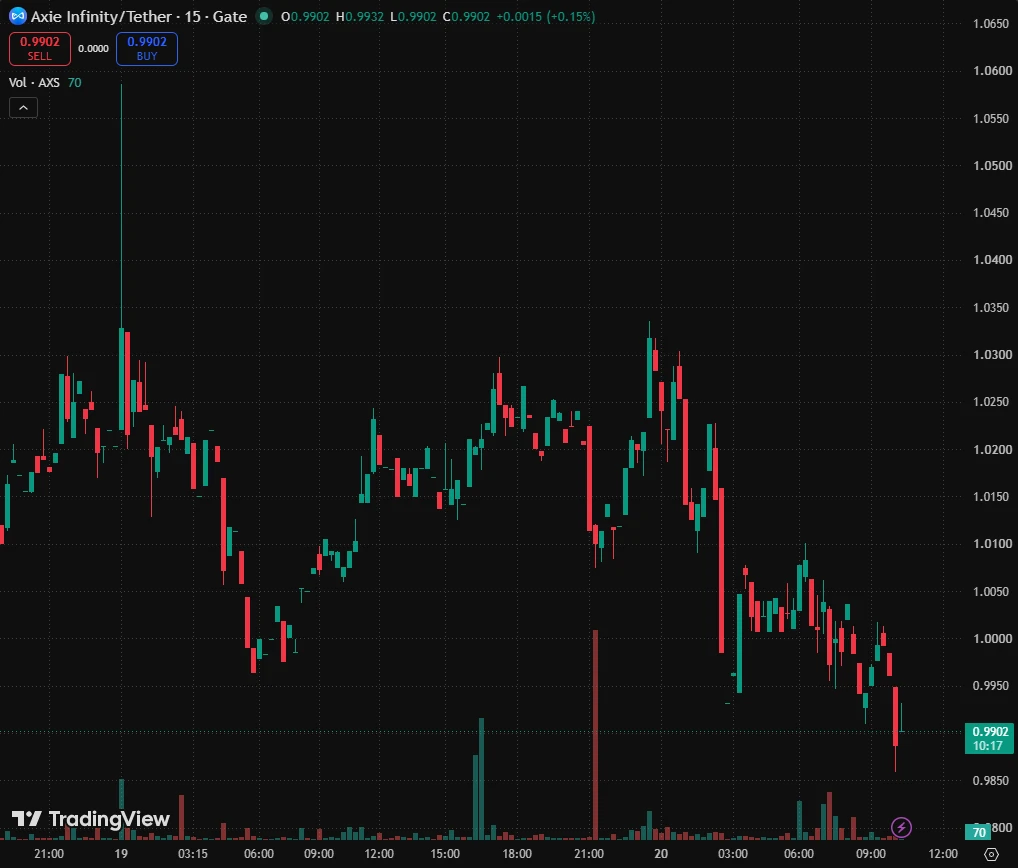Click the 18:00 time axis label
Viewport: 1018px width, 868px height.
517,854
